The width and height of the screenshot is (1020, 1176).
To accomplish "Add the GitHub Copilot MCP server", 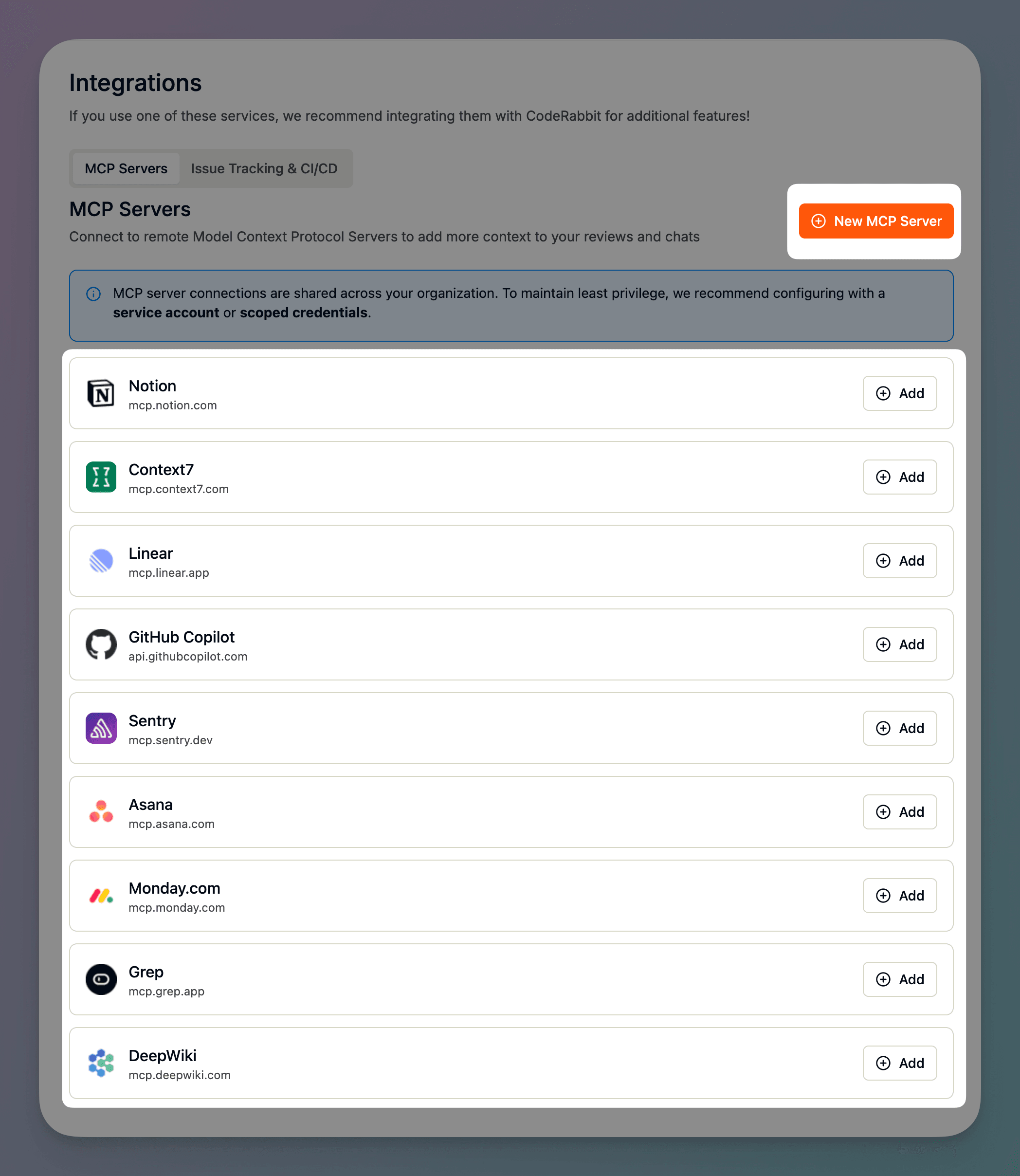I will [899, 644].
